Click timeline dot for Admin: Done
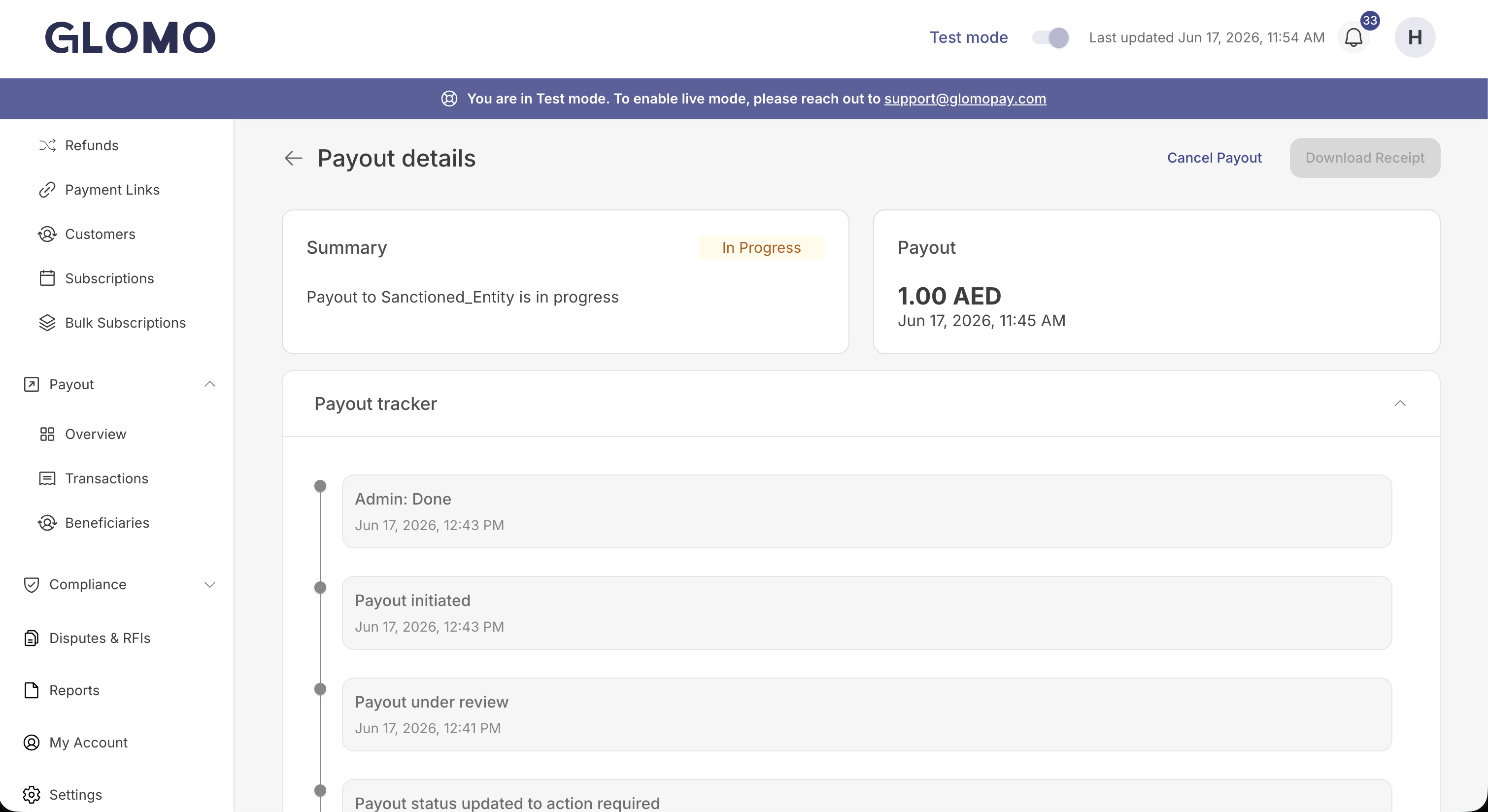The image size is (1488, 812). 320,486
